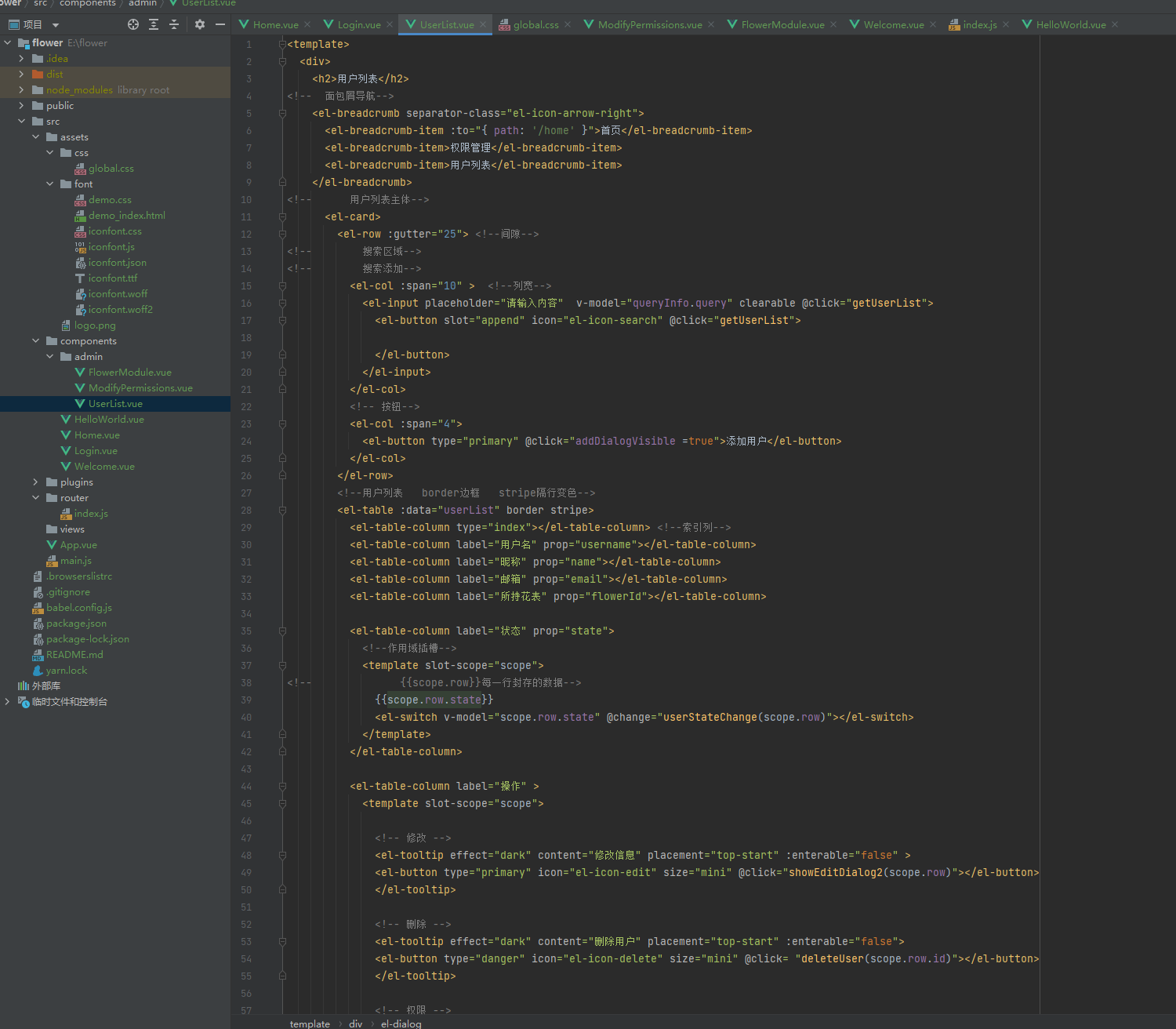Open FlowerModule.vue in the project tree
Screen dimensions: 1176x1029
(129, 373)
